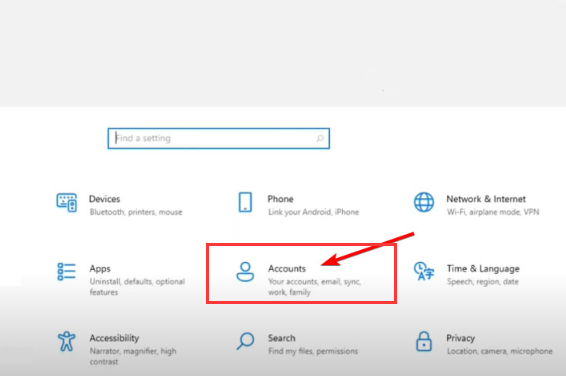This screenshot has height=376, width=566.
Task: Click the Time & Language clock icon
Action: pyautogui.click(x=424, y=271)
